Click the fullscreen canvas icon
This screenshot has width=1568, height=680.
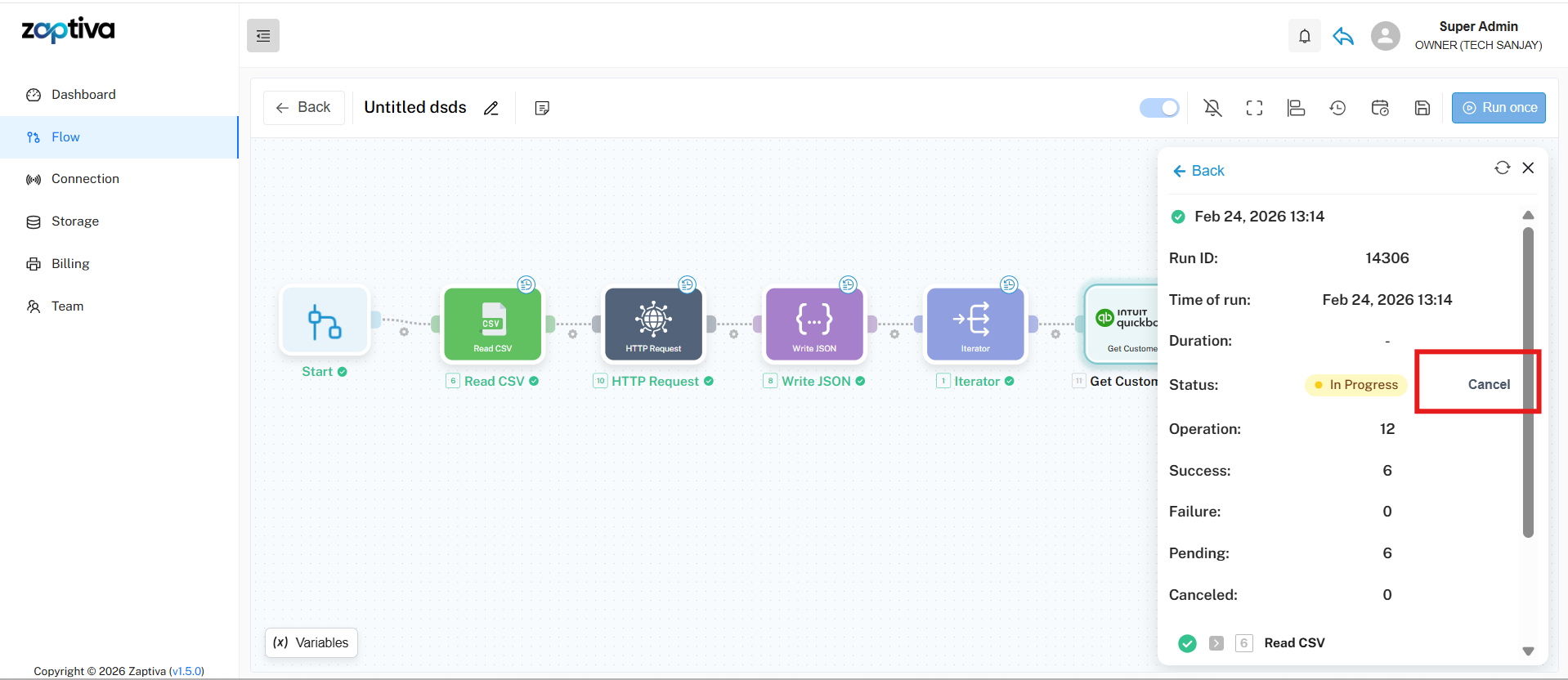pos(1254,108)
